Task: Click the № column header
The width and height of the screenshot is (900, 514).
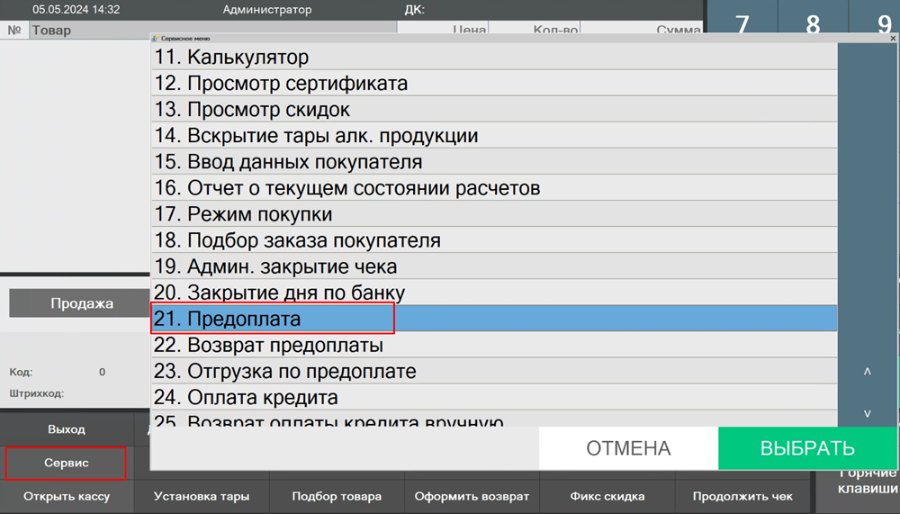Action: [x=14, y=30]
